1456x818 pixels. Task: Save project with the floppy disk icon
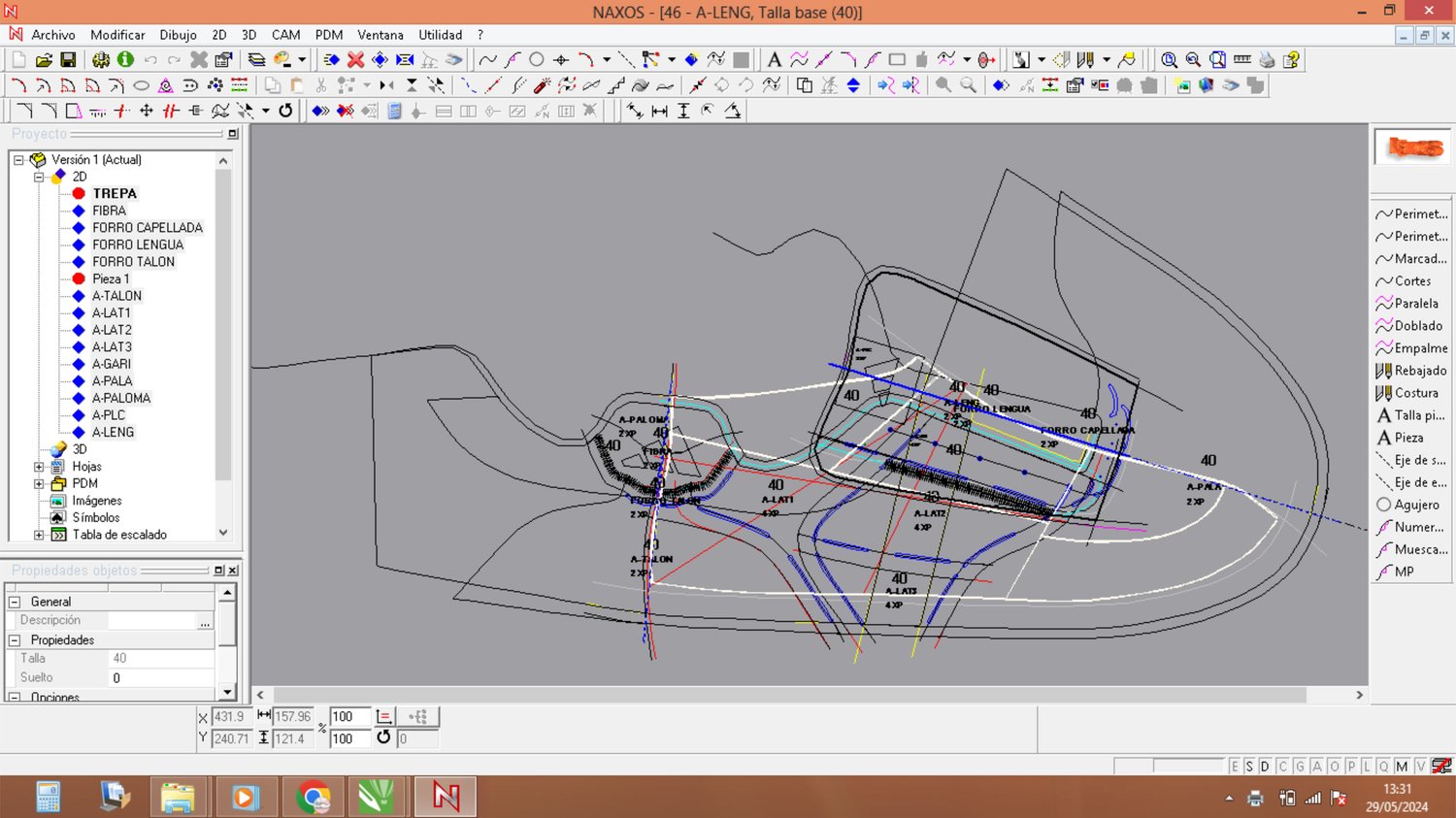click(68, 60)
